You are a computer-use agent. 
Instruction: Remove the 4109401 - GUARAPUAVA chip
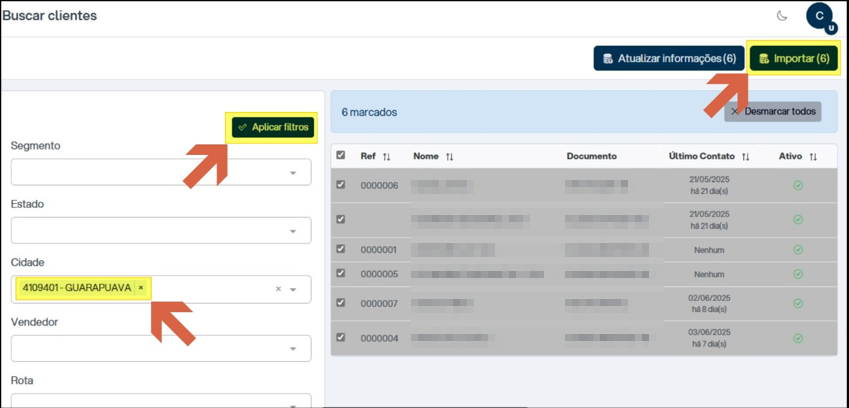[x=141, y=288]
